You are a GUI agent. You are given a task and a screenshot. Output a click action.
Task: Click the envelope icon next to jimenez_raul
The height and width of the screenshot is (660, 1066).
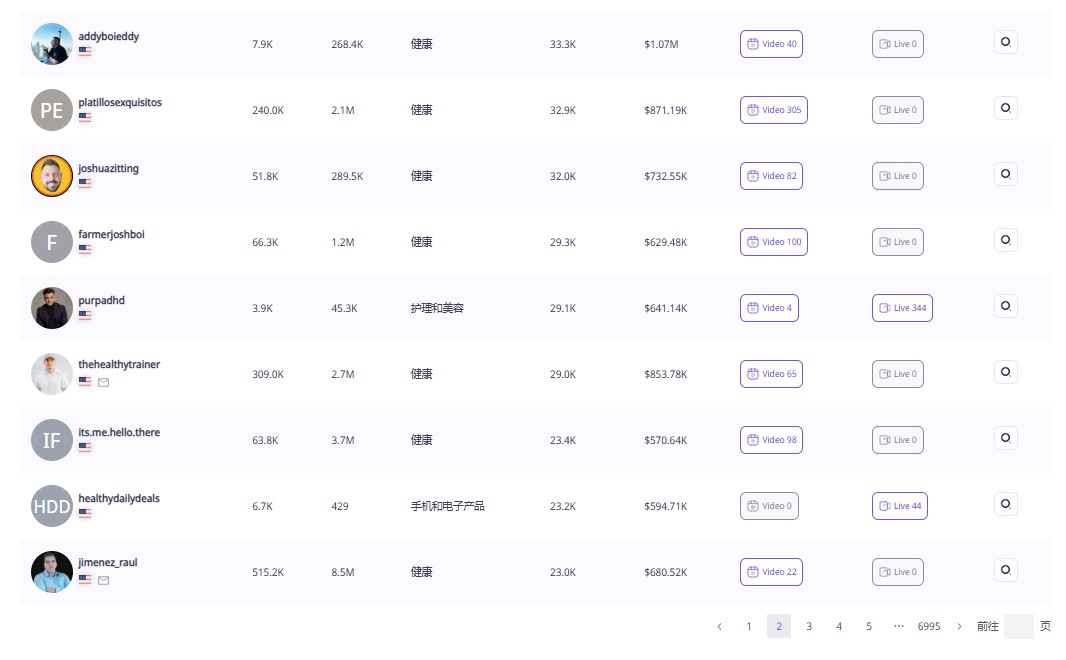click(x=103, y=580)
